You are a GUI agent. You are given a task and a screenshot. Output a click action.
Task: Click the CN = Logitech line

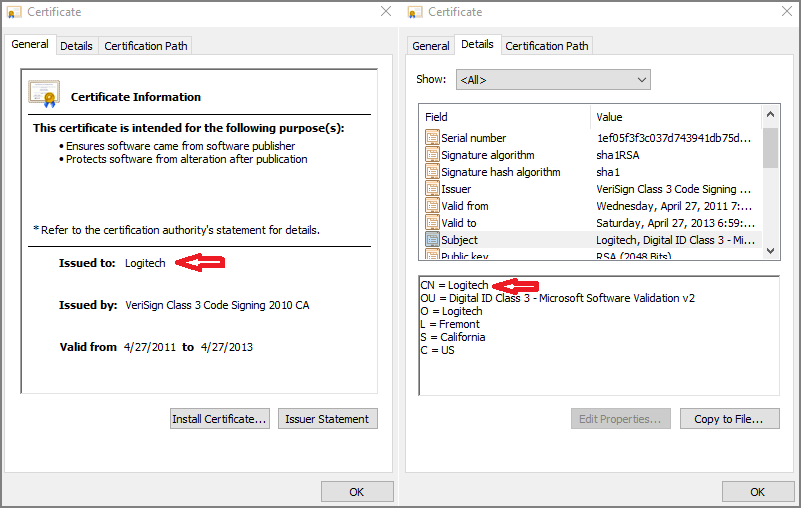coord(454,285)
